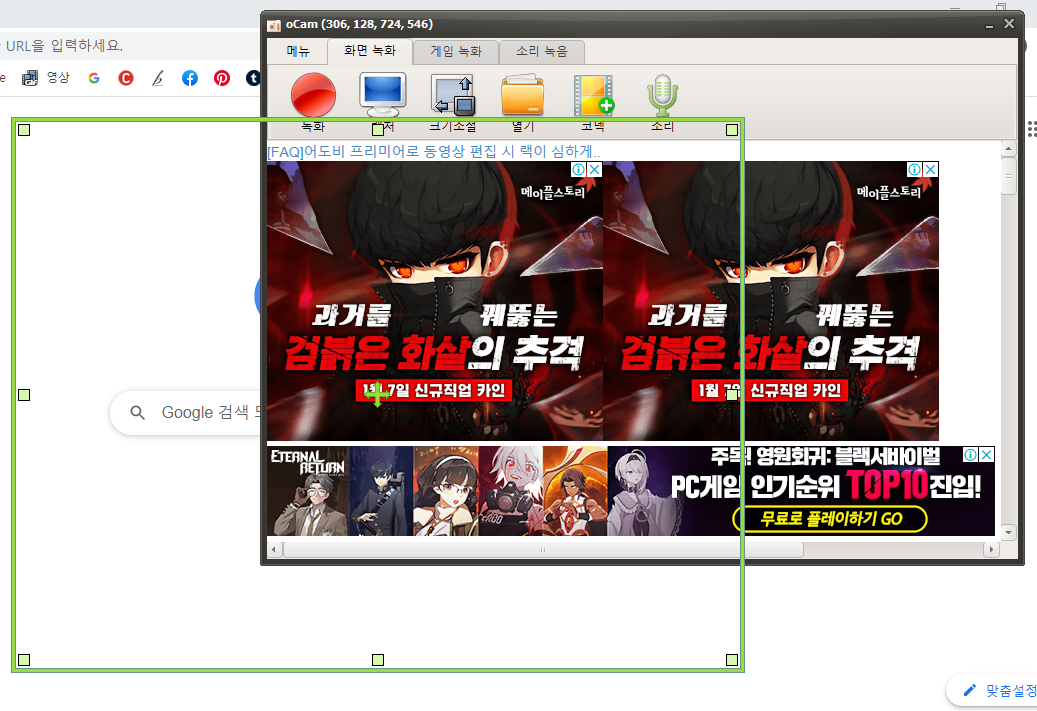Image resolution: width=1037 pixels, height=711 pixels.
Task: Start recording with the red Record button
Action: coord(313,95)
